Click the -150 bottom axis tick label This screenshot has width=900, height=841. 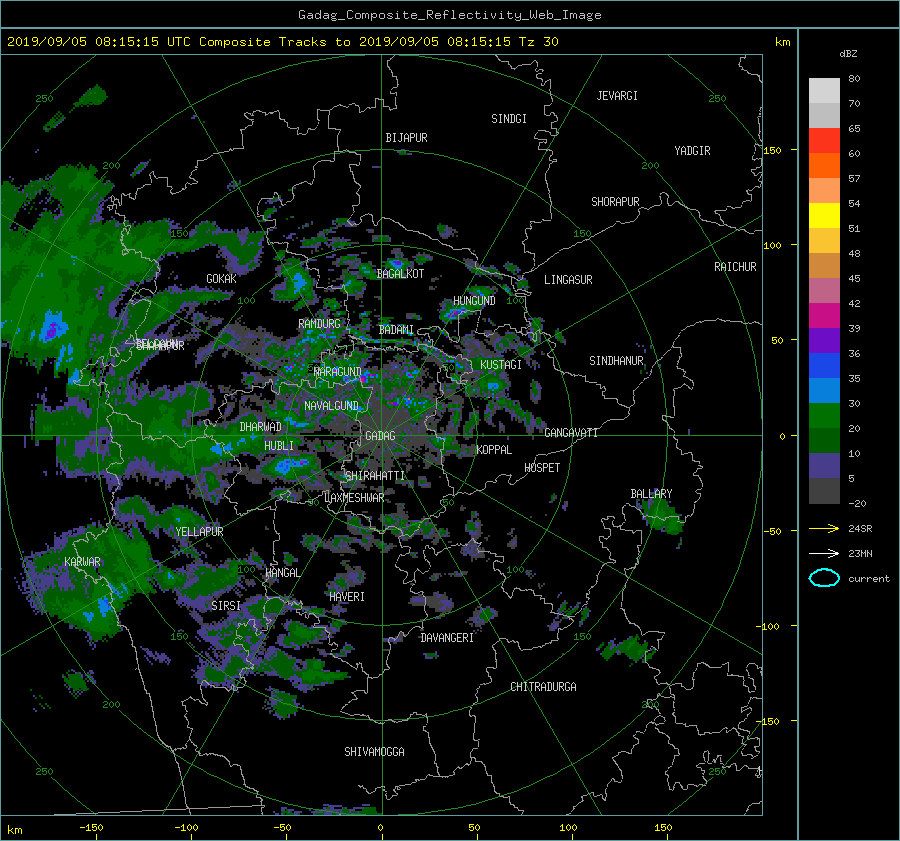91,828
